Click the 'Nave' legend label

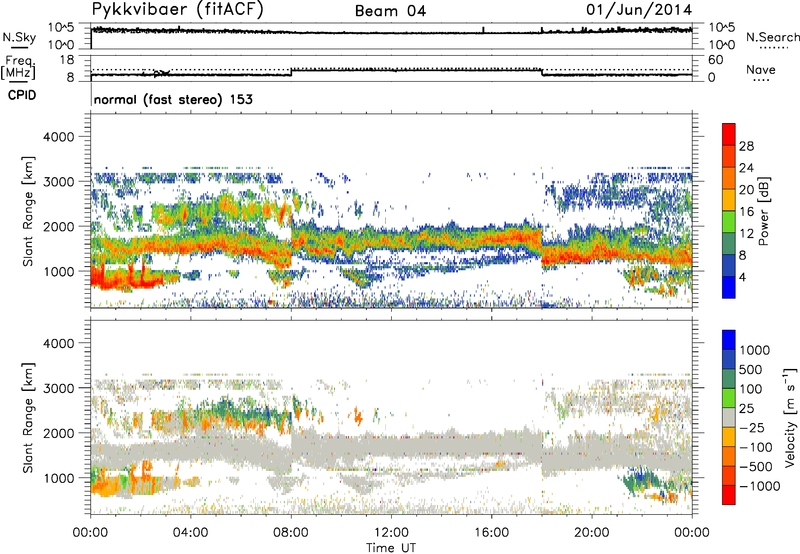click(761, 70)
